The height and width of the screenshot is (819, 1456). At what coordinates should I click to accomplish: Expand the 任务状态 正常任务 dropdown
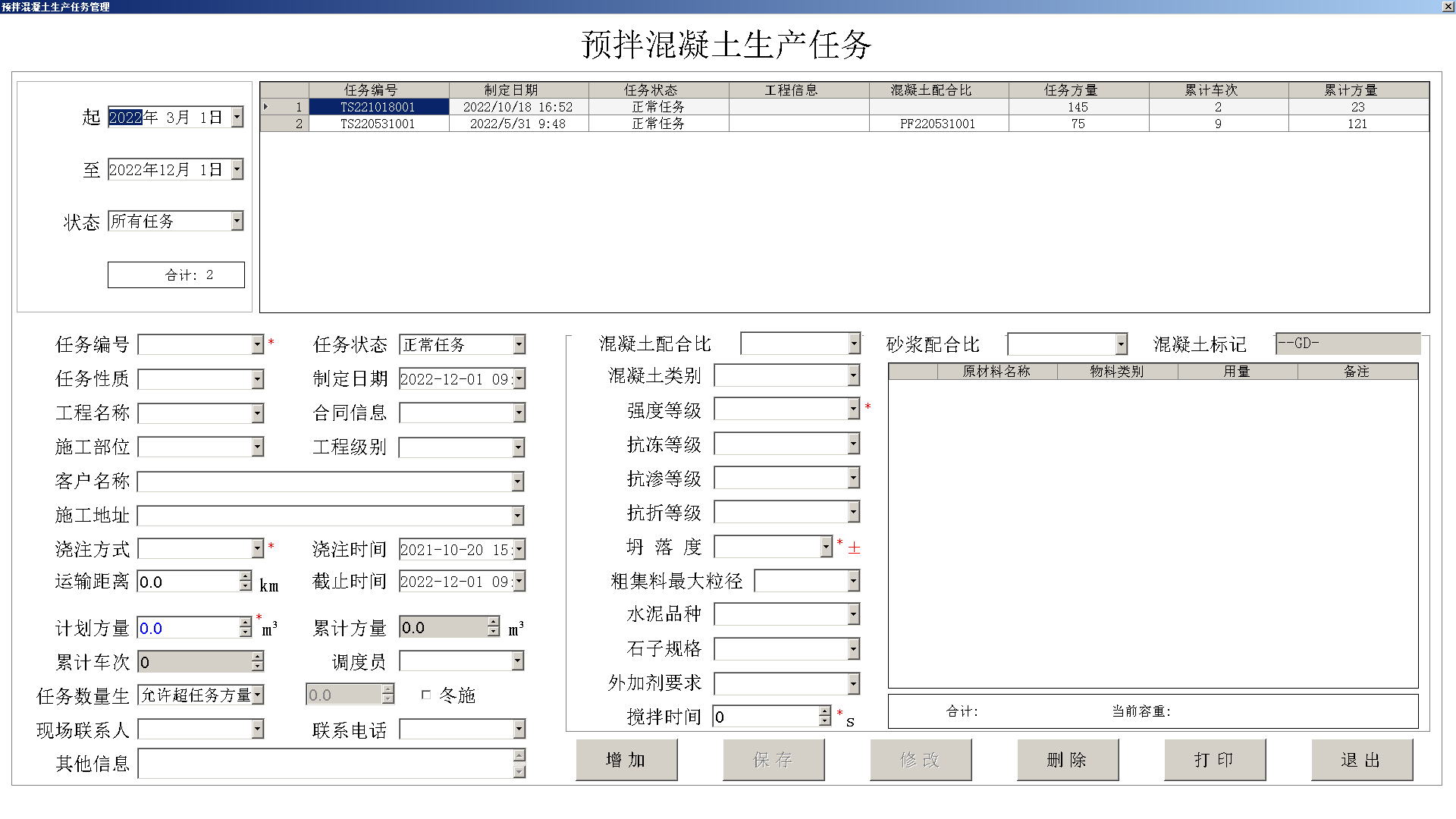point(519,345)
